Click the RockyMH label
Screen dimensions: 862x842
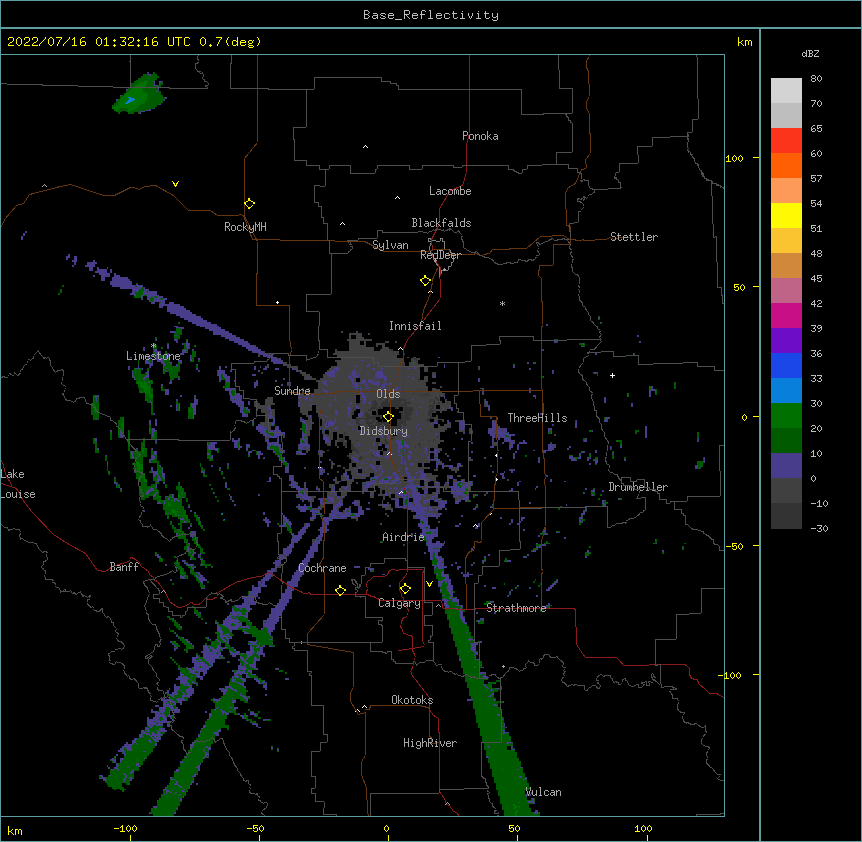(245, 227)
